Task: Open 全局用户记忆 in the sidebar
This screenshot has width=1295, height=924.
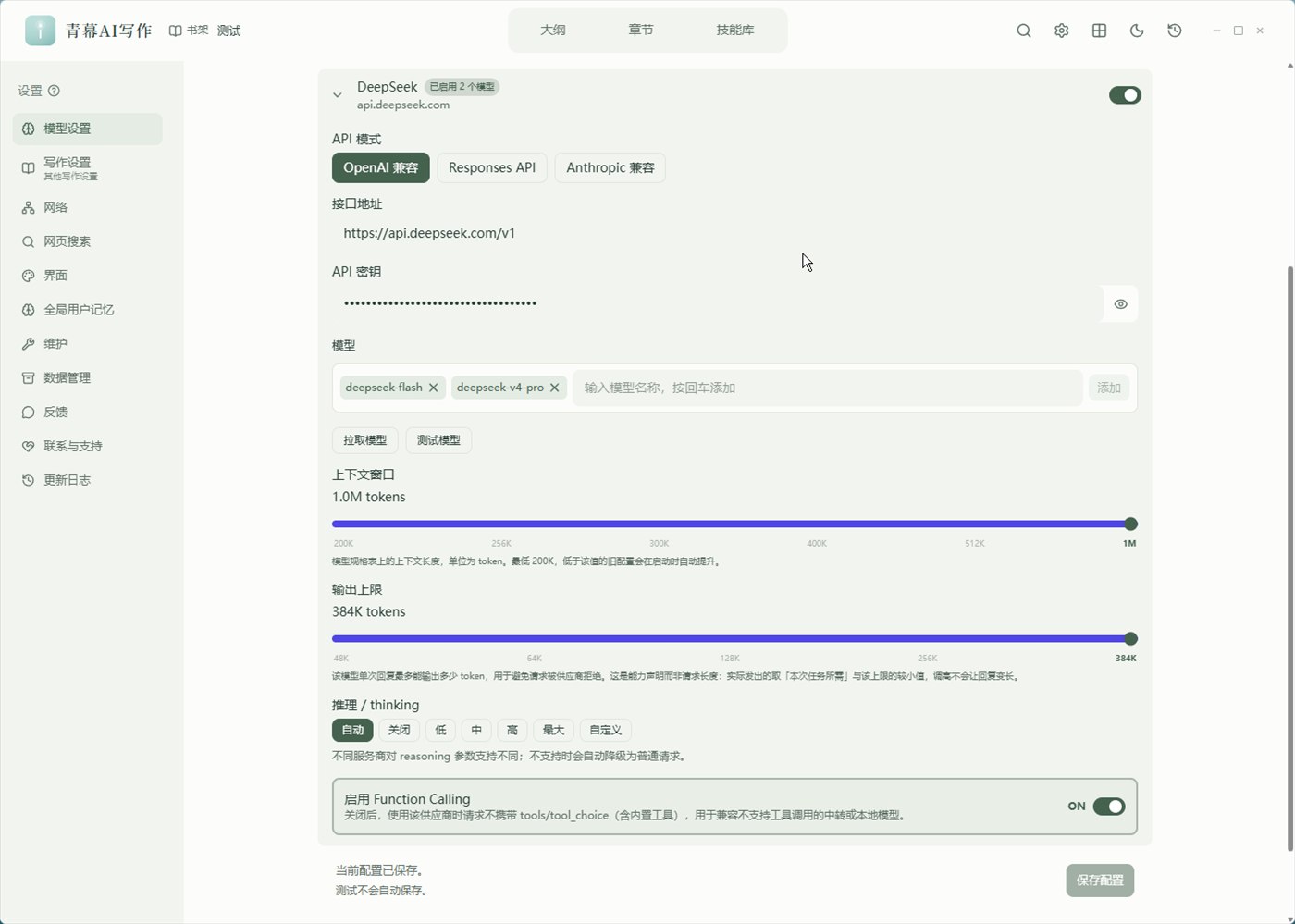Action: (88, 310)
